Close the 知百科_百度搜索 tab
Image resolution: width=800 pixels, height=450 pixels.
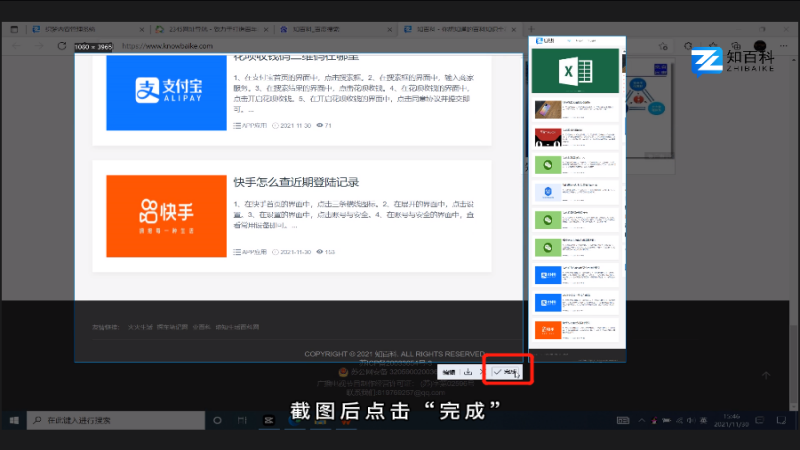tap(390, 30)
